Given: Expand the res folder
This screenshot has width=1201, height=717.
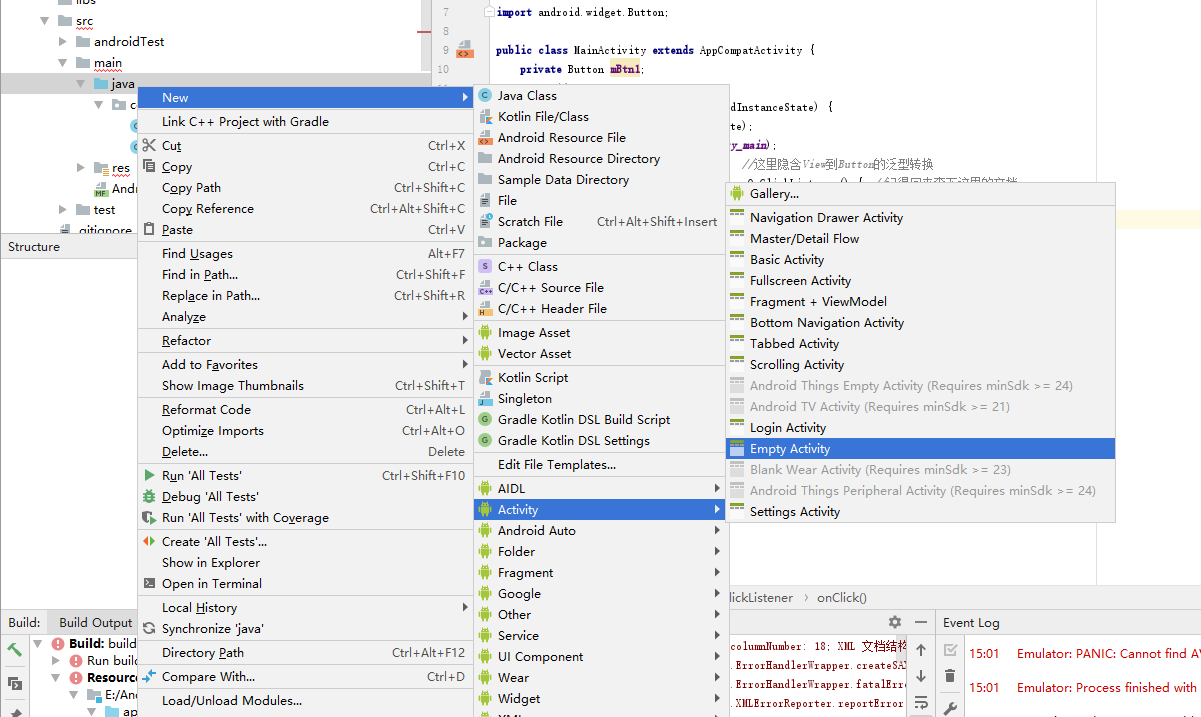Looking at the screenshot, I should click(80, 168).
